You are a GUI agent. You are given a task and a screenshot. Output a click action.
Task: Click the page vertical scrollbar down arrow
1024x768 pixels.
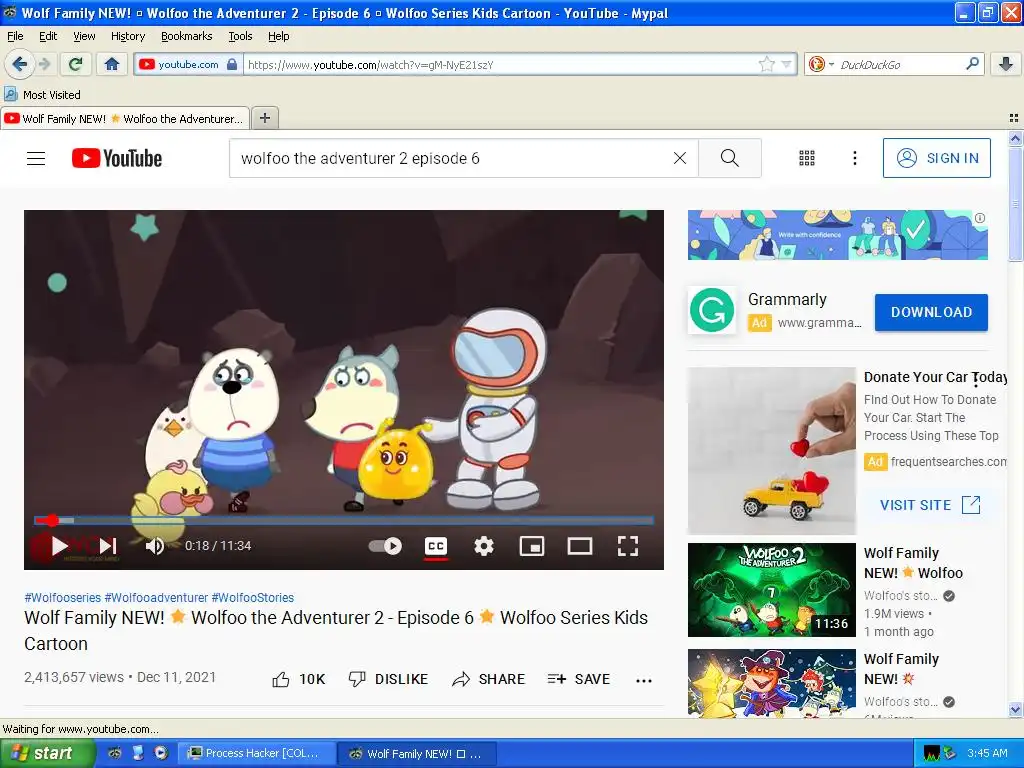[1014, 709]
